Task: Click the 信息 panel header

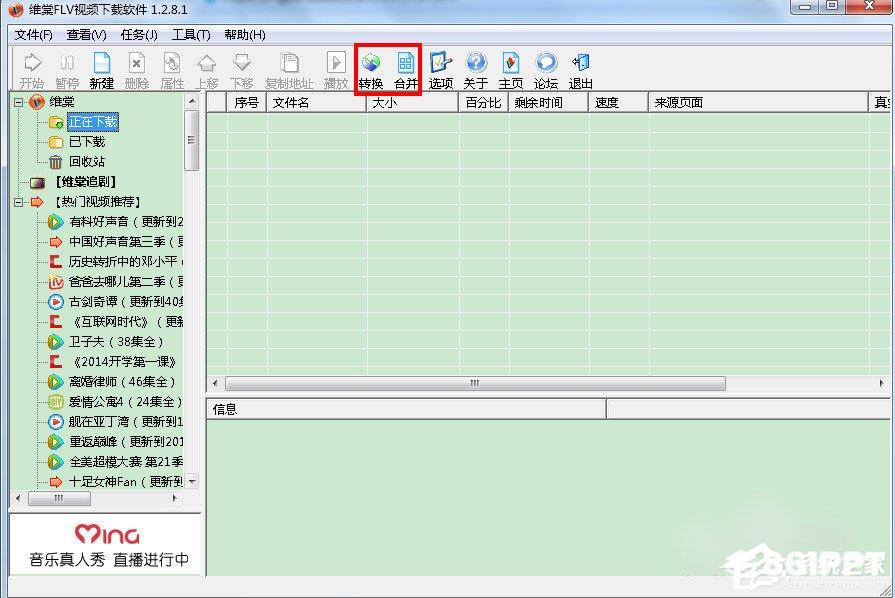Action: click(406, 409)
